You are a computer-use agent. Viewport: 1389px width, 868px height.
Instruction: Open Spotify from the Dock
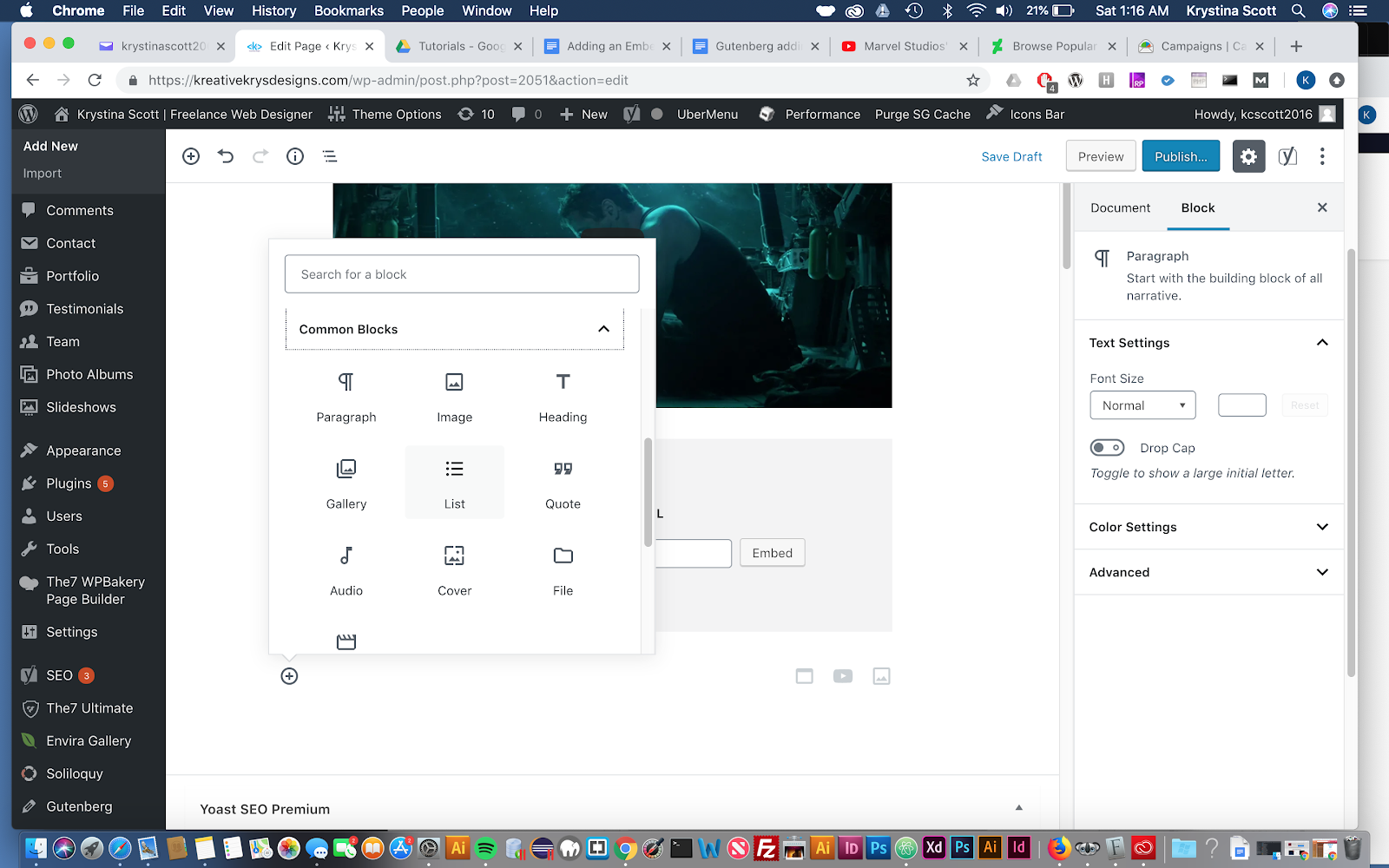pos(485,847)
